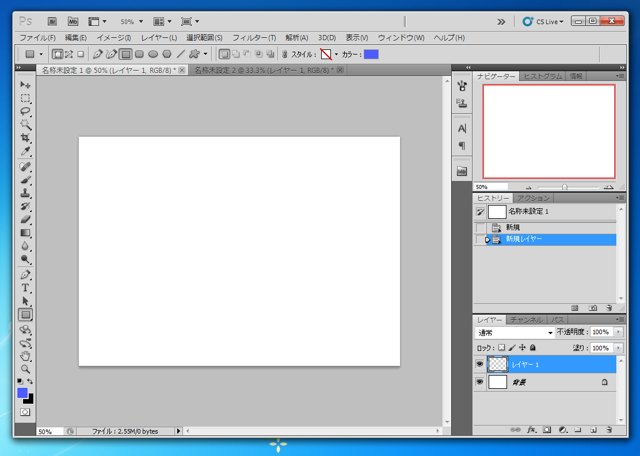The height and width of the screenshot is (456, 640).
Task: Open the フィルター menu
Action: click(x=254, y=38)
